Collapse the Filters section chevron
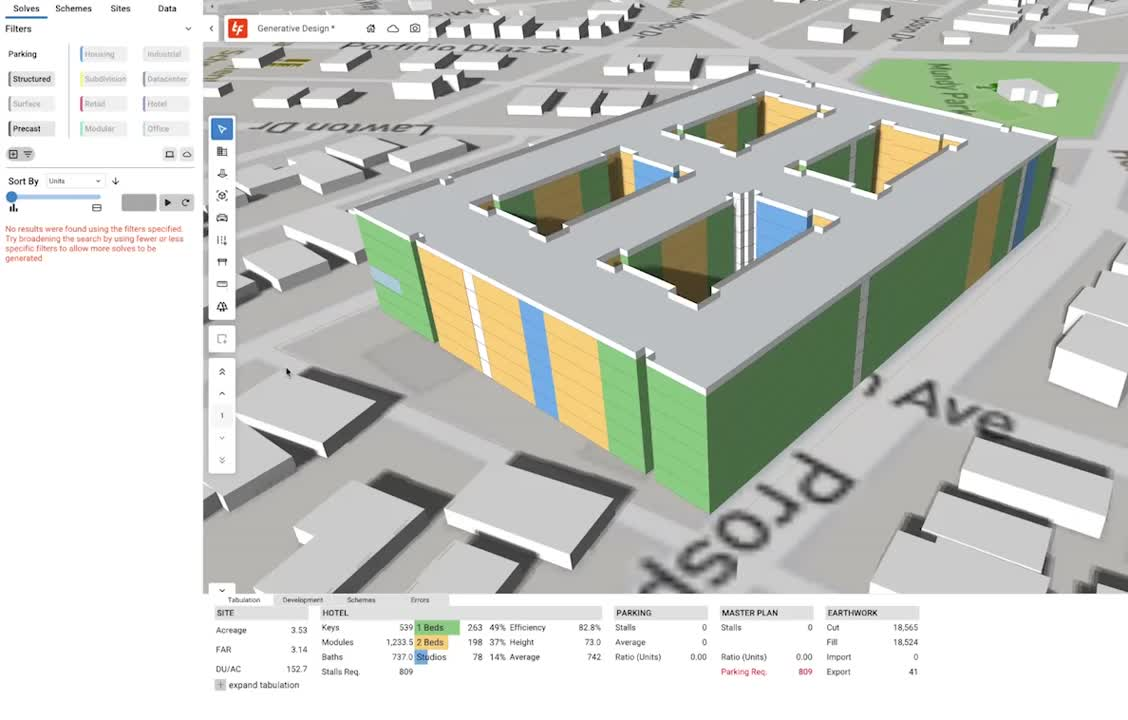The width and height of the screenshot is (1128, 720). 188,29
